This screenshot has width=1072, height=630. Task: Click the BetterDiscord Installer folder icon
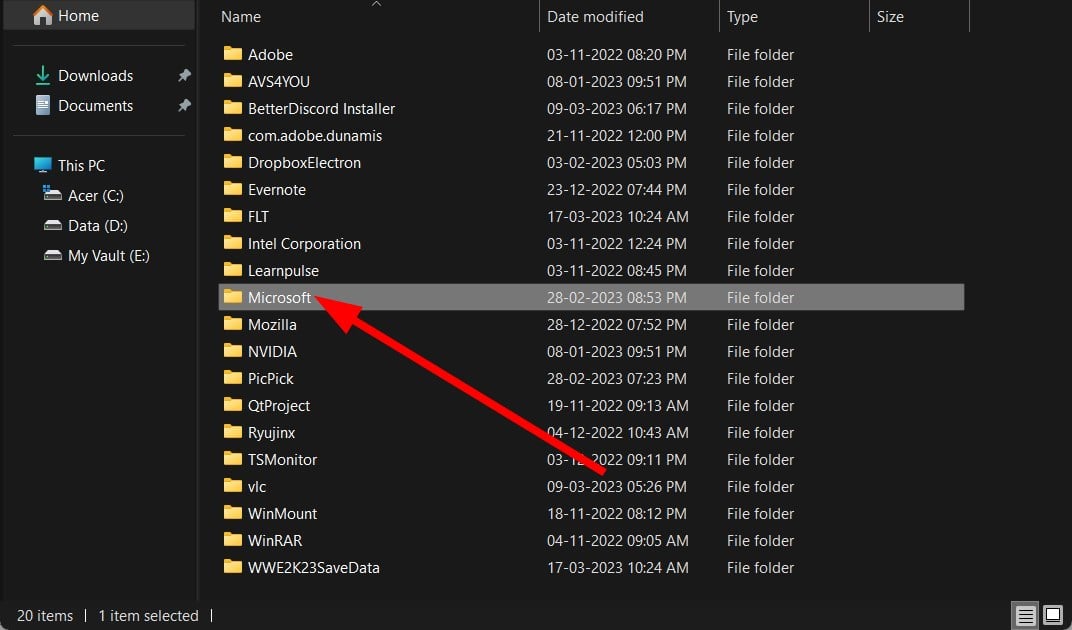(x=232, y=107)
